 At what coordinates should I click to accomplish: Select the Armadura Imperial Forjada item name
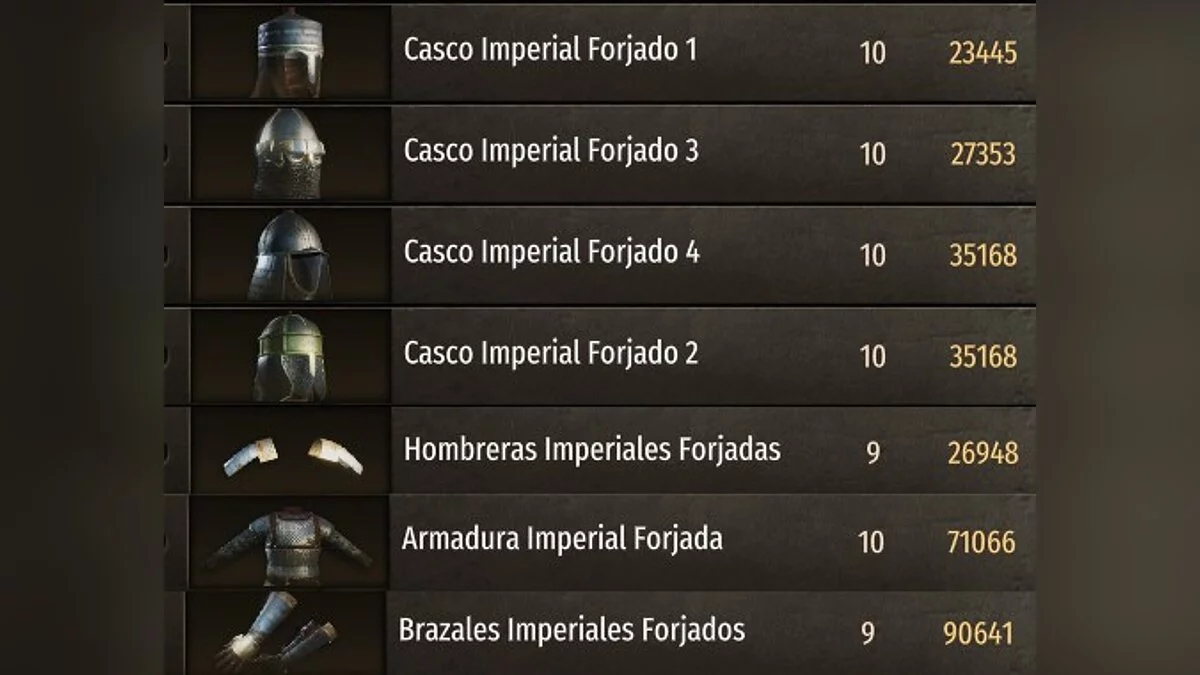562,540
